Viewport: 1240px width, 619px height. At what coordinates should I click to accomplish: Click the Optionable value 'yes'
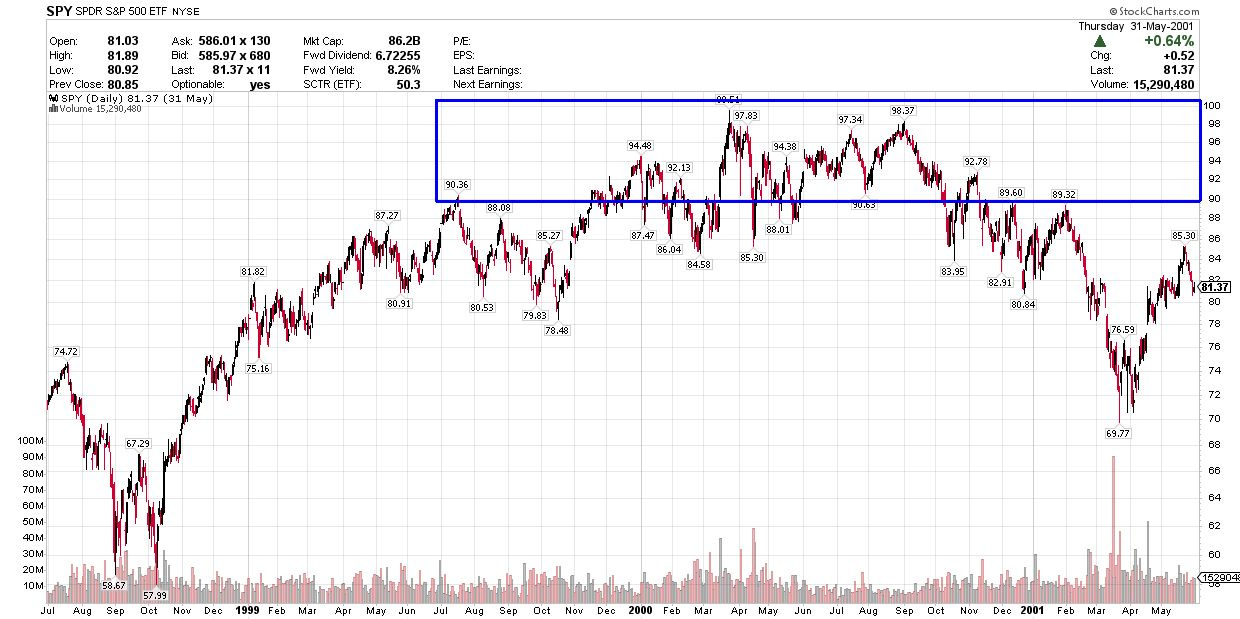click(x=260, y=85)
